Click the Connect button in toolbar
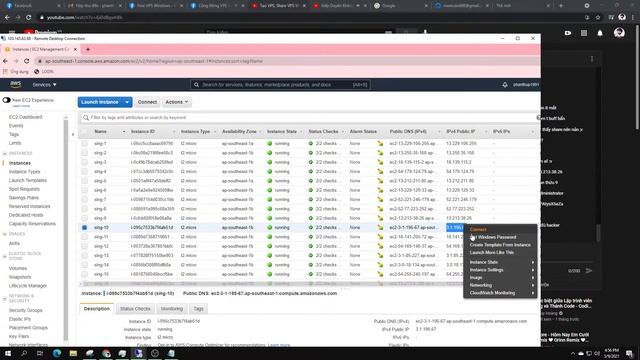Image resolution: width=640 pixels, height=360 pixels. tap(147, 102)
